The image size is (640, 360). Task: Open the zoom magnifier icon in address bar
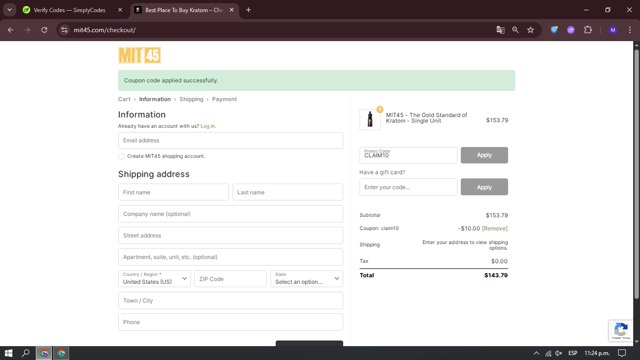[515, 30]
